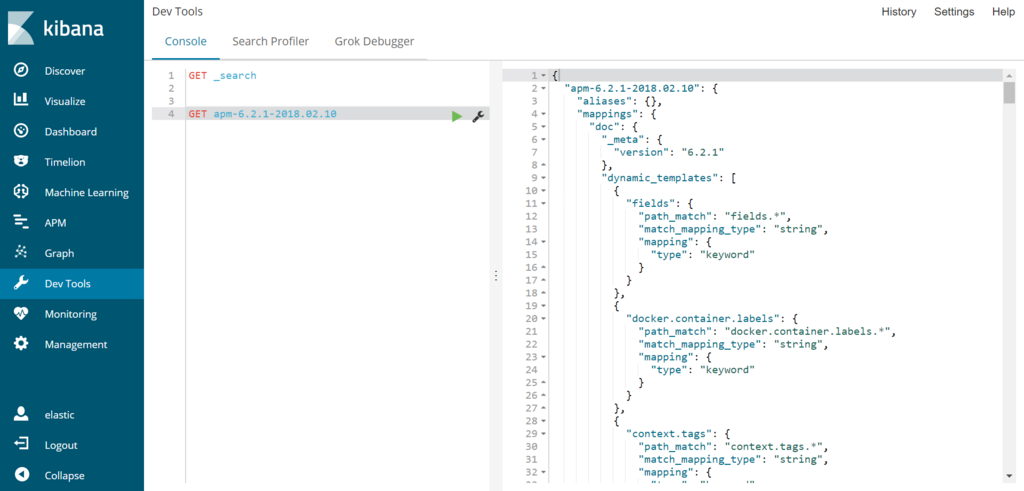Collapse "context.tags" fold arrow line 29
The width and height of the screenshot is (1024, 491).
tap(543, 434)
